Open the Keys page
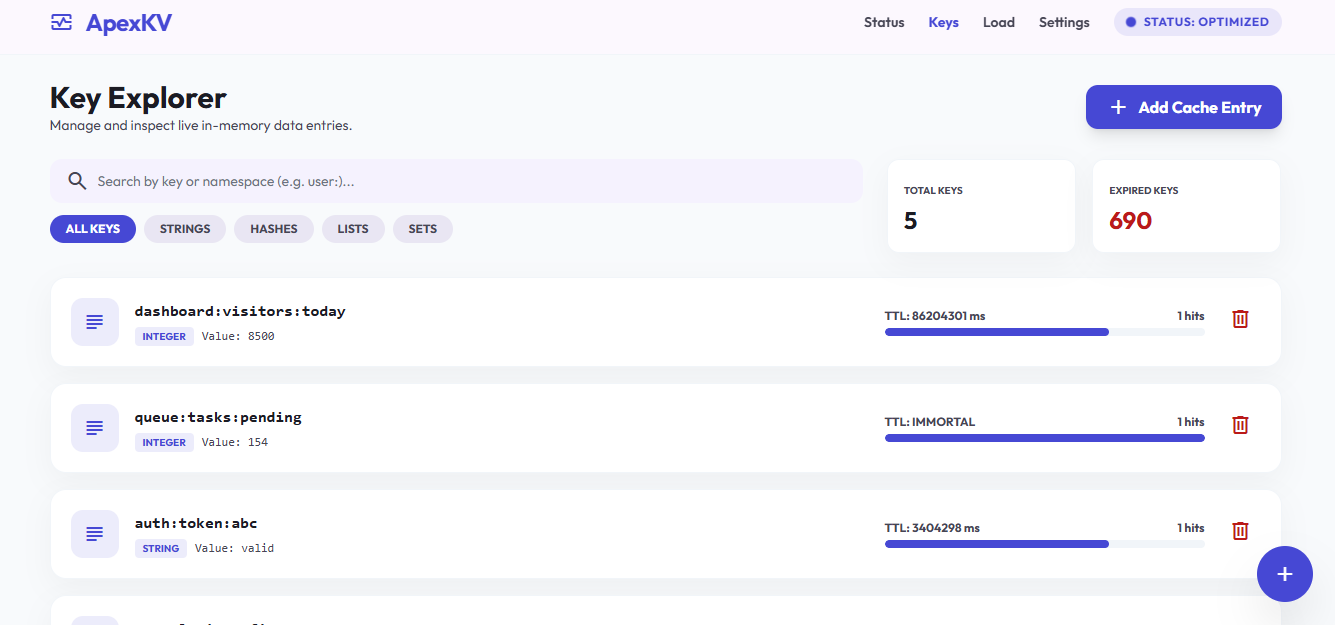The height and width of the screenshot is (625, 1335). [943, 22]
